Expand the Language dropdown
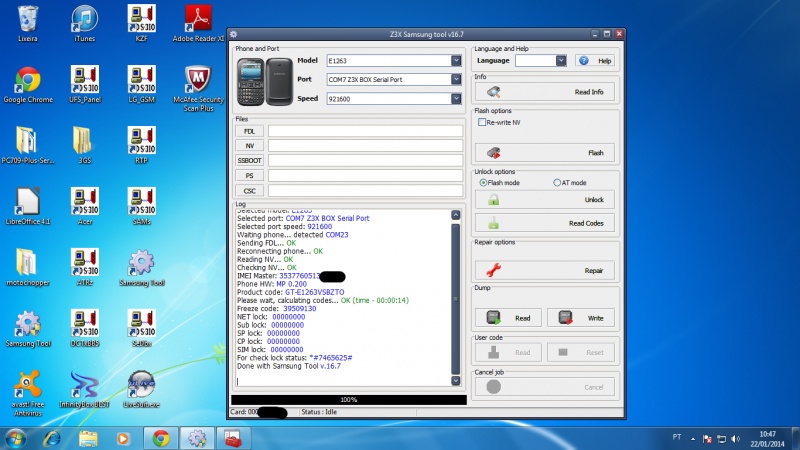 pos(561,61)
